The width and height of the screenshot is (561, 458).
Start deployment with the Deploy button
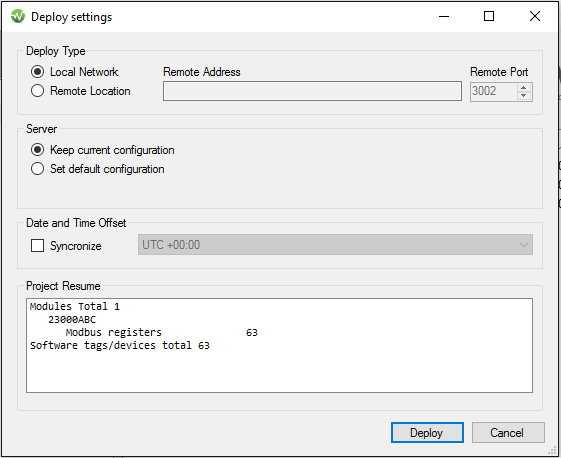pyautogui.click(x=427, y=433)
